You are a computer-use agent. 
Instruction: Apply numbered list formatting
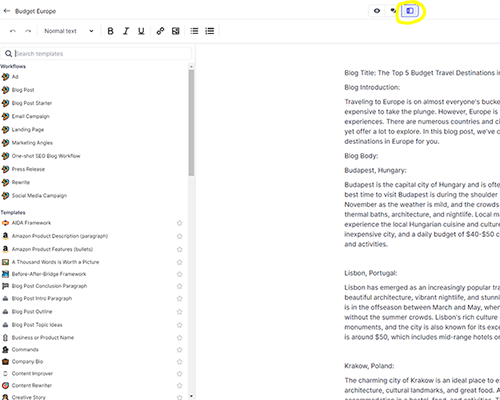[210, 31]
